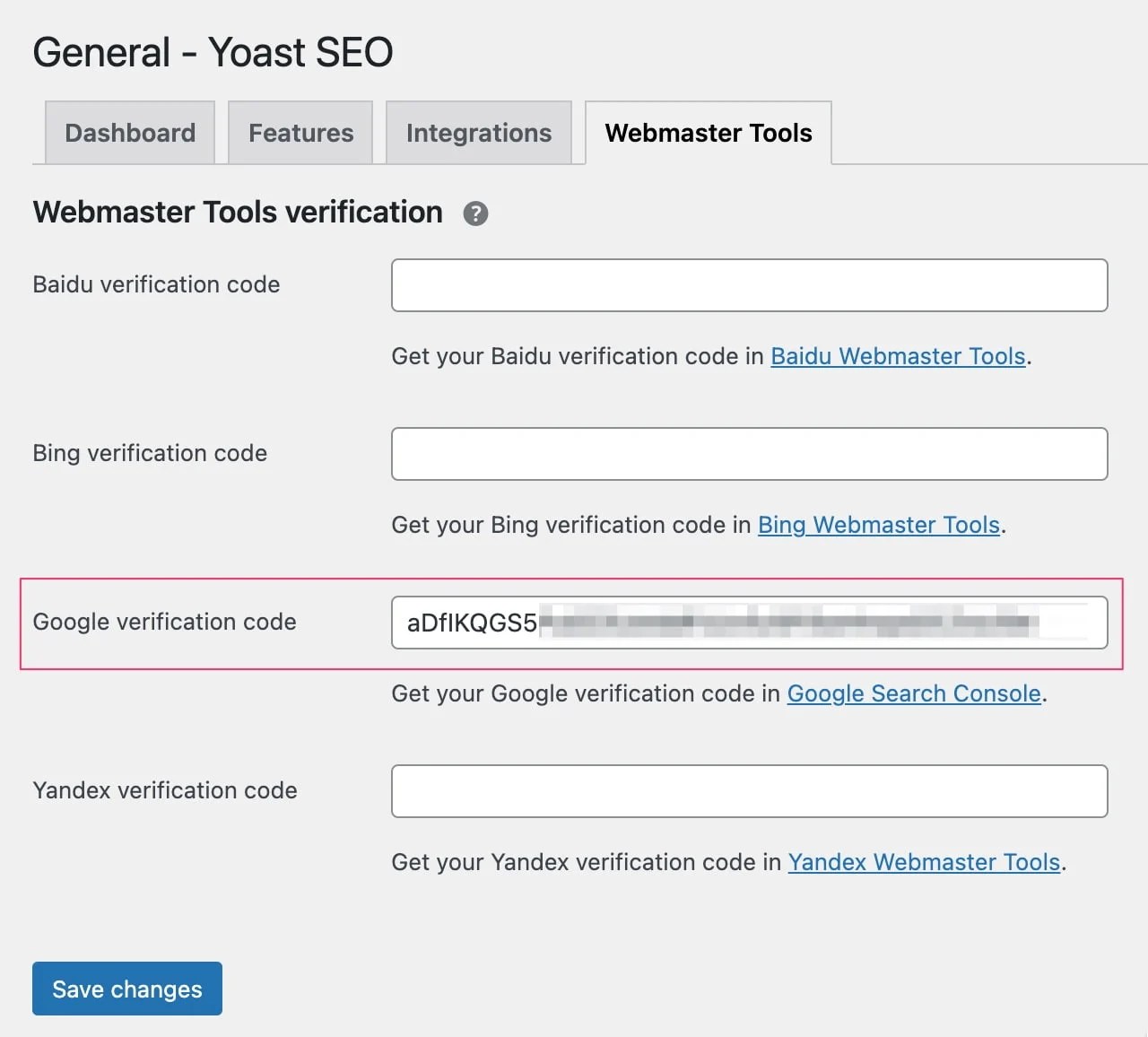Visit the Google Search Console link
Screen dimensions: 1148x1037
point(914,693)
